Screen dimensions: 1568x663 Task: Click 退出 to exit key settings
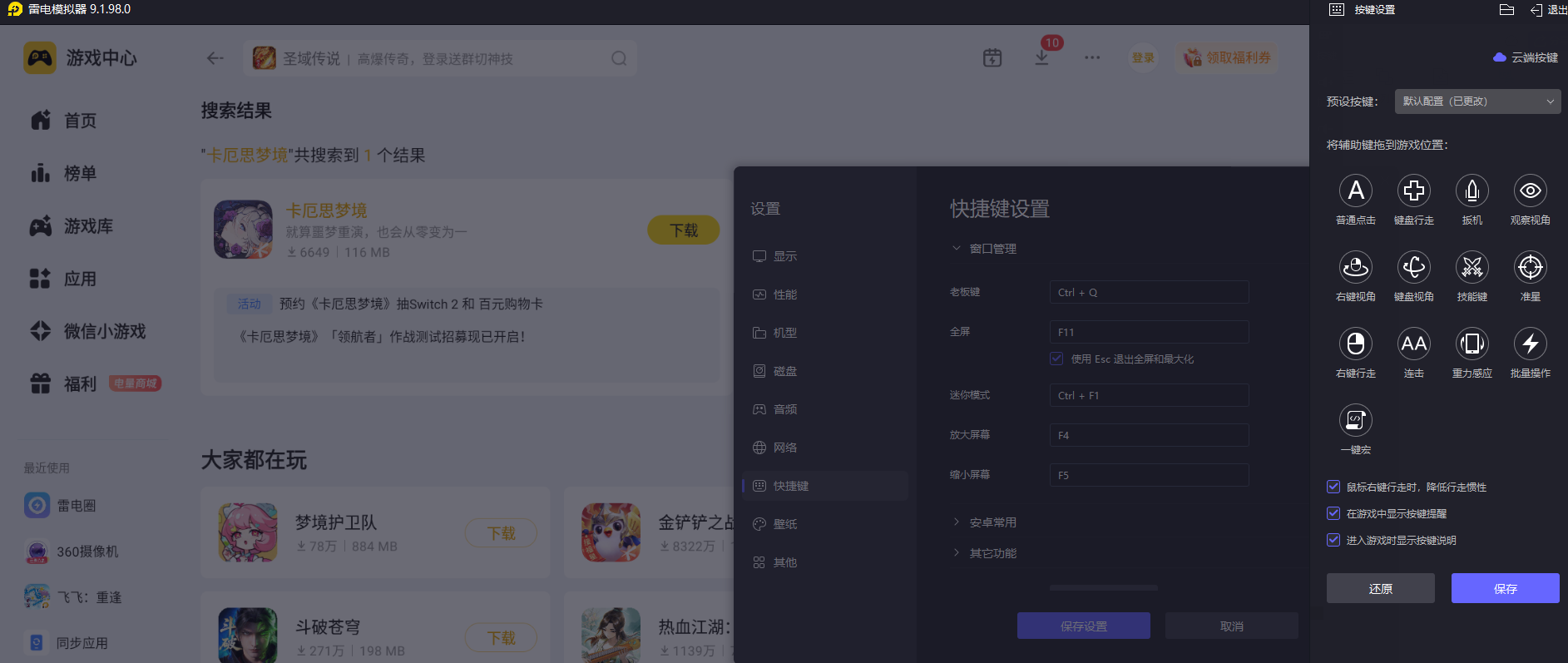[x=1549, y=10]
